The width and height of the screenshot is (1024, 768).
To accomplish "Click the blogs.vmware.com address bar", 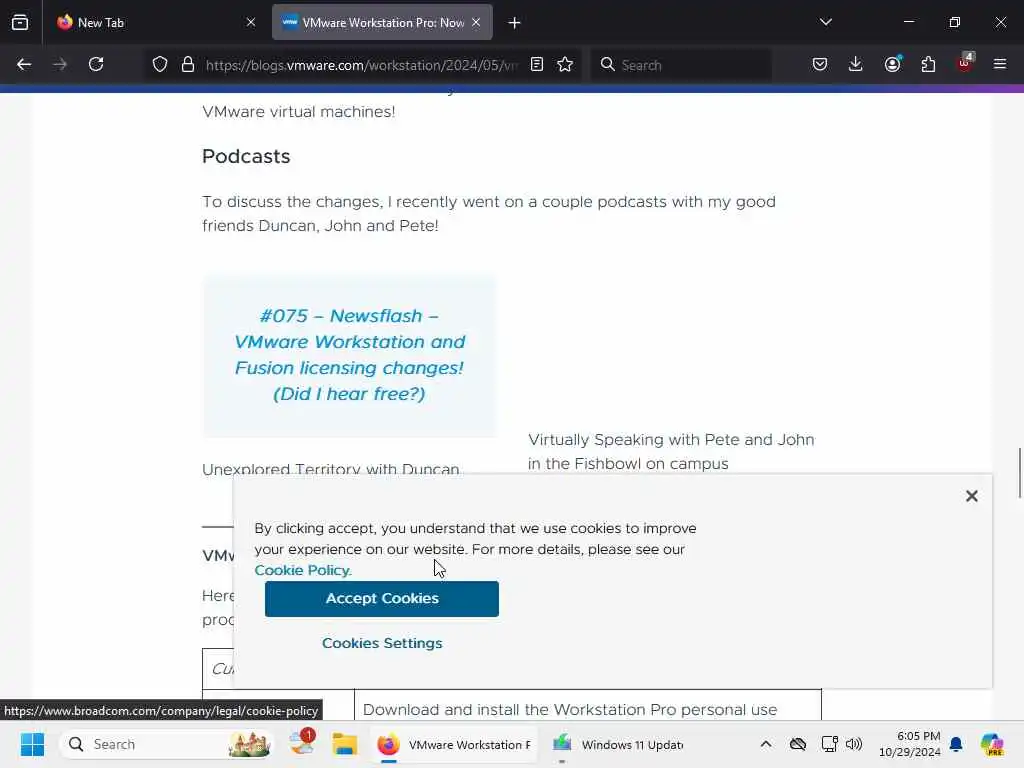I will click(361, 65).
